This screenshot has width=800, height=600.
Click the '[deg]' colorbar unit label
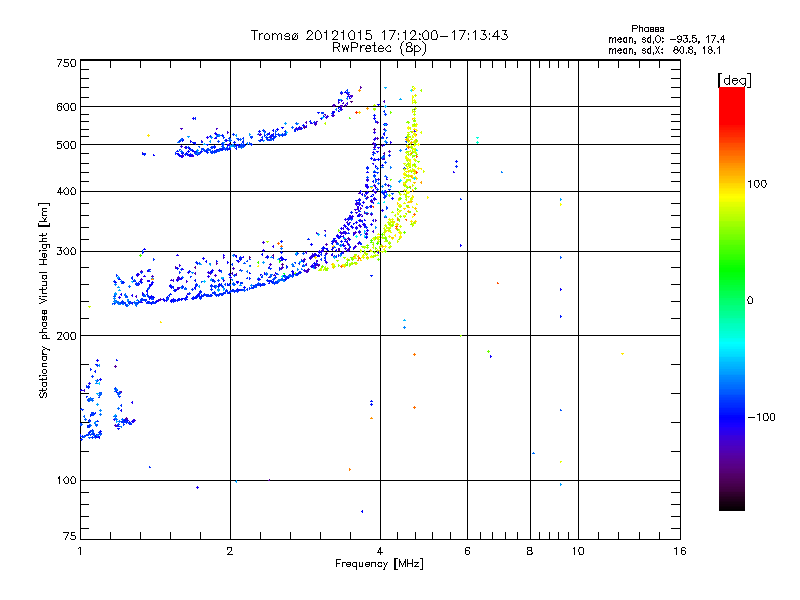pos(734,80)
